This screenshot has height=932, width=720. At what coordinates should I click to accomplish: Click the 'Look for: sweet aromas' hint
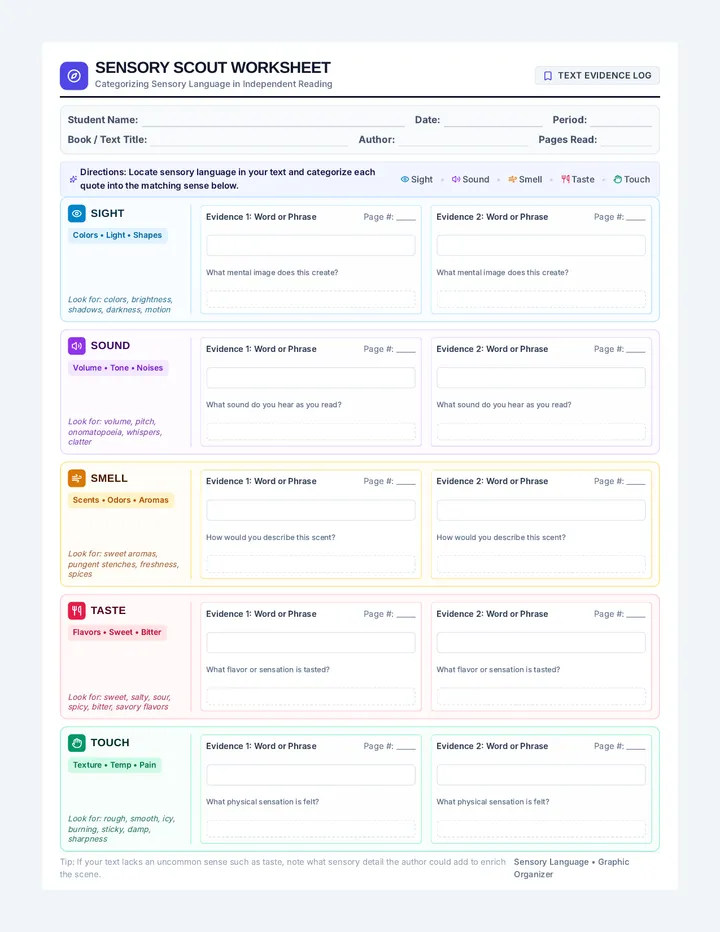point(123,564)
